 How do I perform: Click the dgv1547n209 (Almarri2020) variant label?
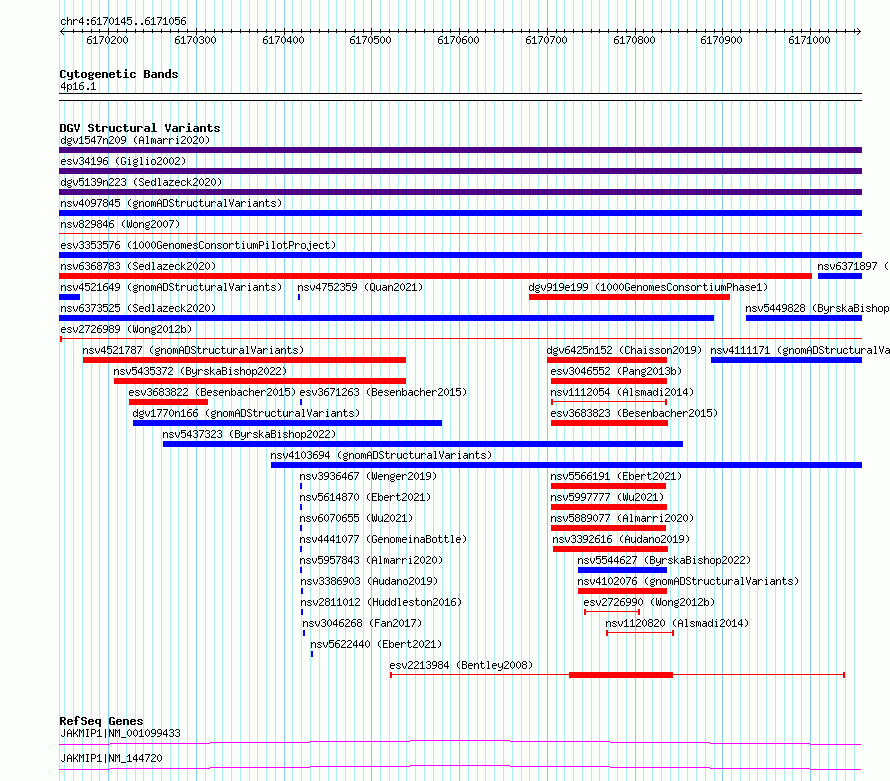(135, 140)
